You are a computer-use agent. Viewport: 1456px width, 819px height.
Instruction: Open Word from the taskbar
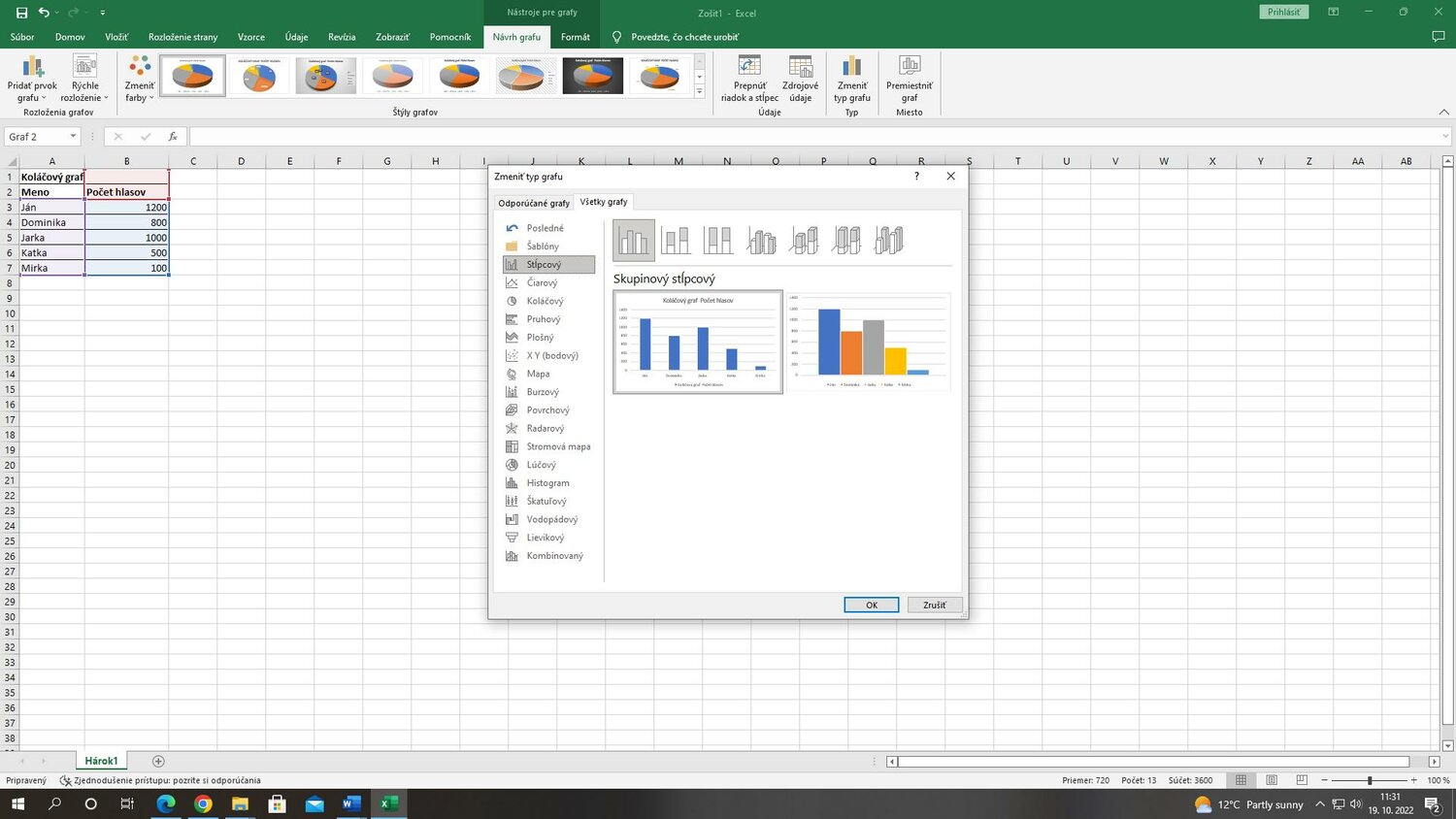coord(351,803)
